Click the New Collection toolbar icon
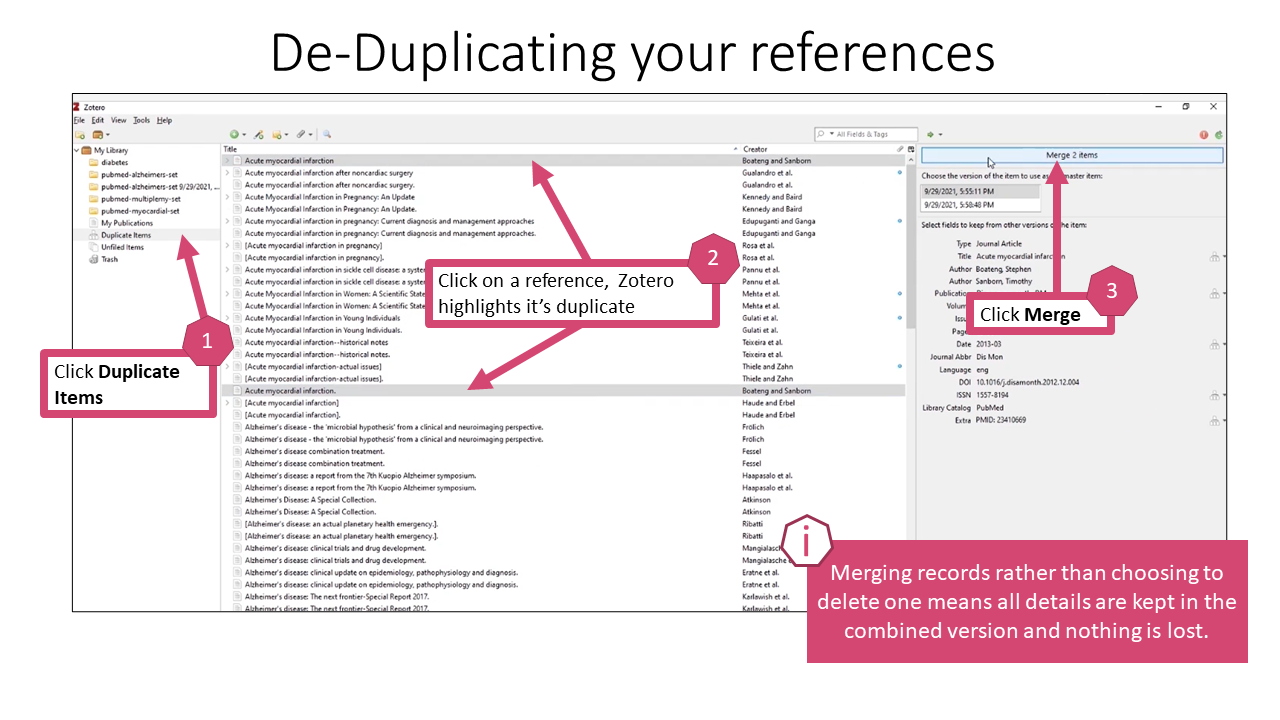The width and height of the screenshot is (1280, 720). (x=79, y=134)
